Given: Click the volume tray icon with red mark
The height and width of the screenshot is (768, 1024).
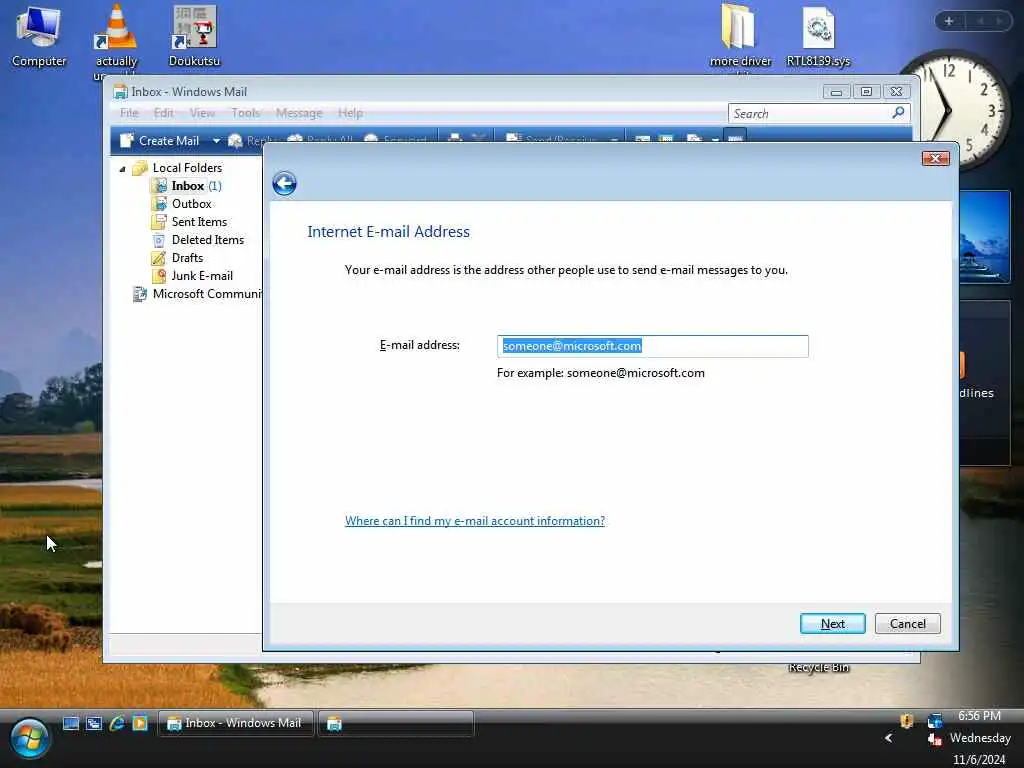Looking at the screenshot, I should pos(935,739).
